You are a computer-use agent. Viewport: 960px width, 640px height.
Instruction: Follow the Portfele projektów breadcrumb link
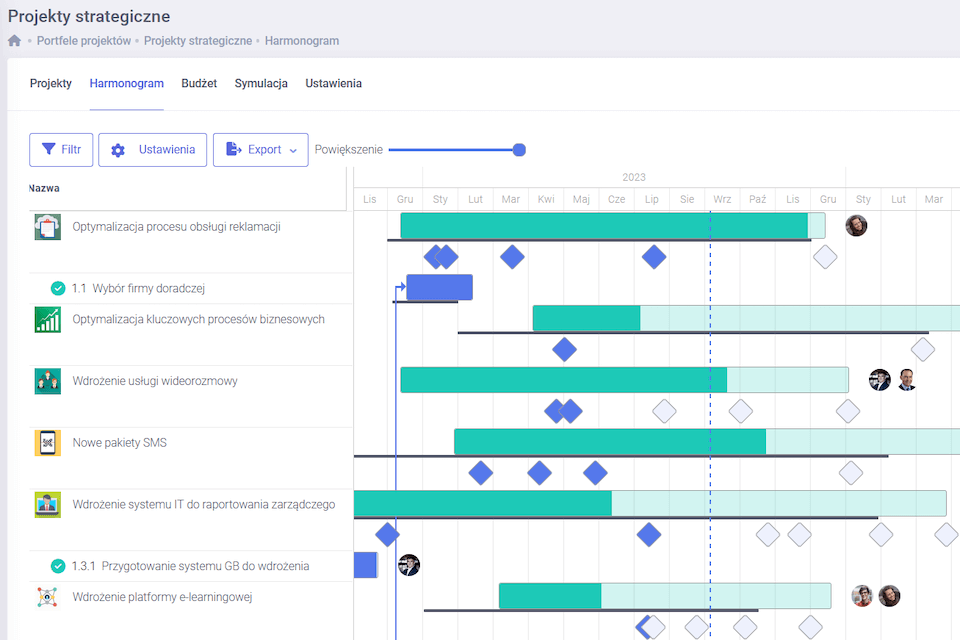[x=84, y=41]
